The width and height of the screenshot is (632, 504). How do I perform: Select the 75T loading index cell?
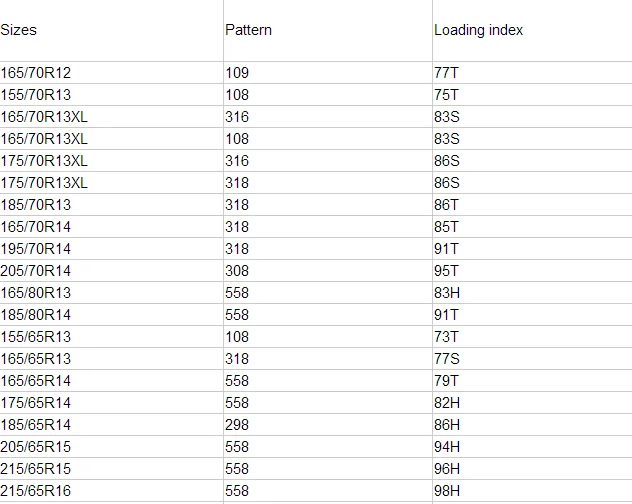(x=446, y=95)
